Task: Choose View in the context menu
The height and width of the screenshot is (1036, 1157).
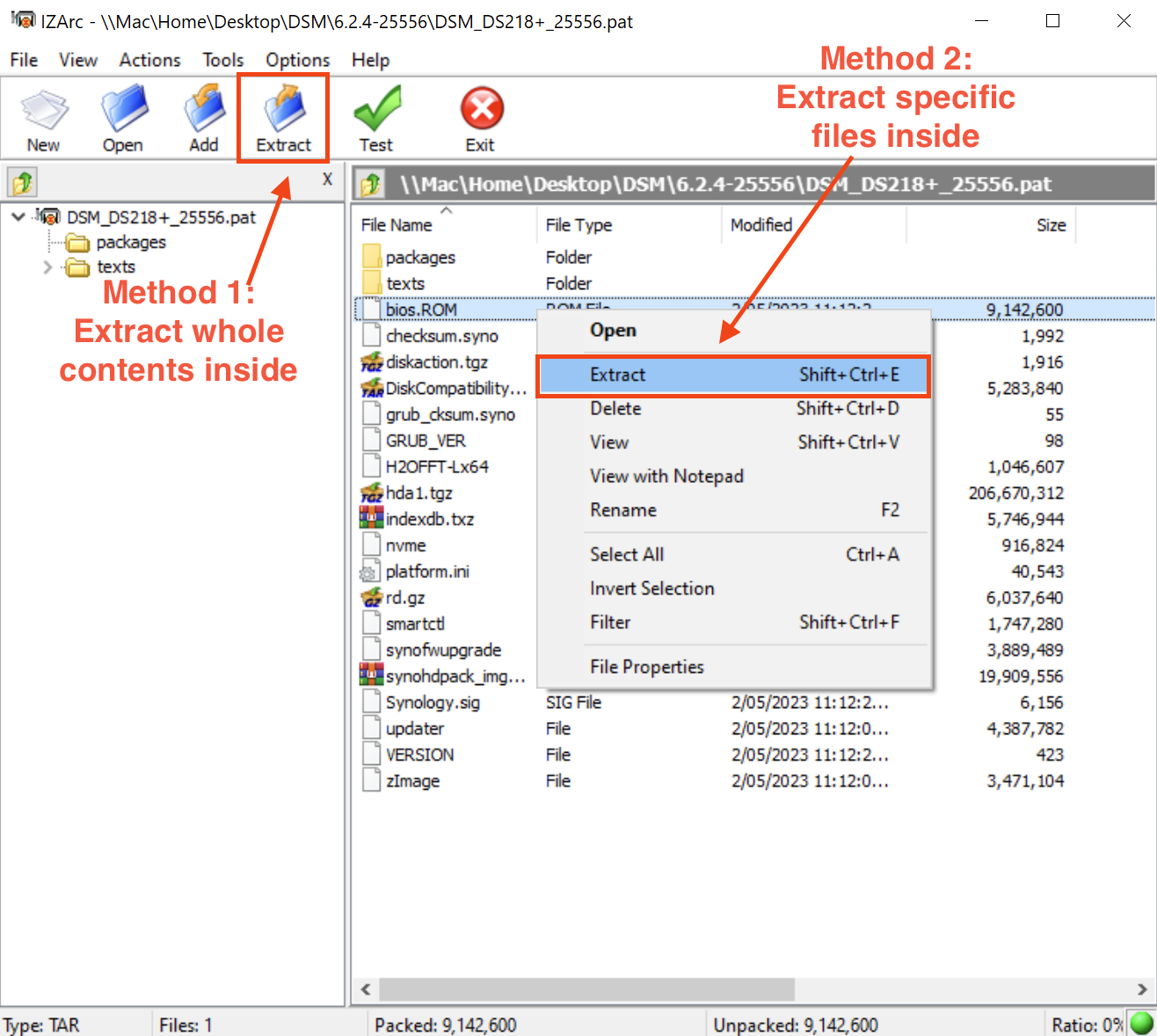Action: (734, 442)
